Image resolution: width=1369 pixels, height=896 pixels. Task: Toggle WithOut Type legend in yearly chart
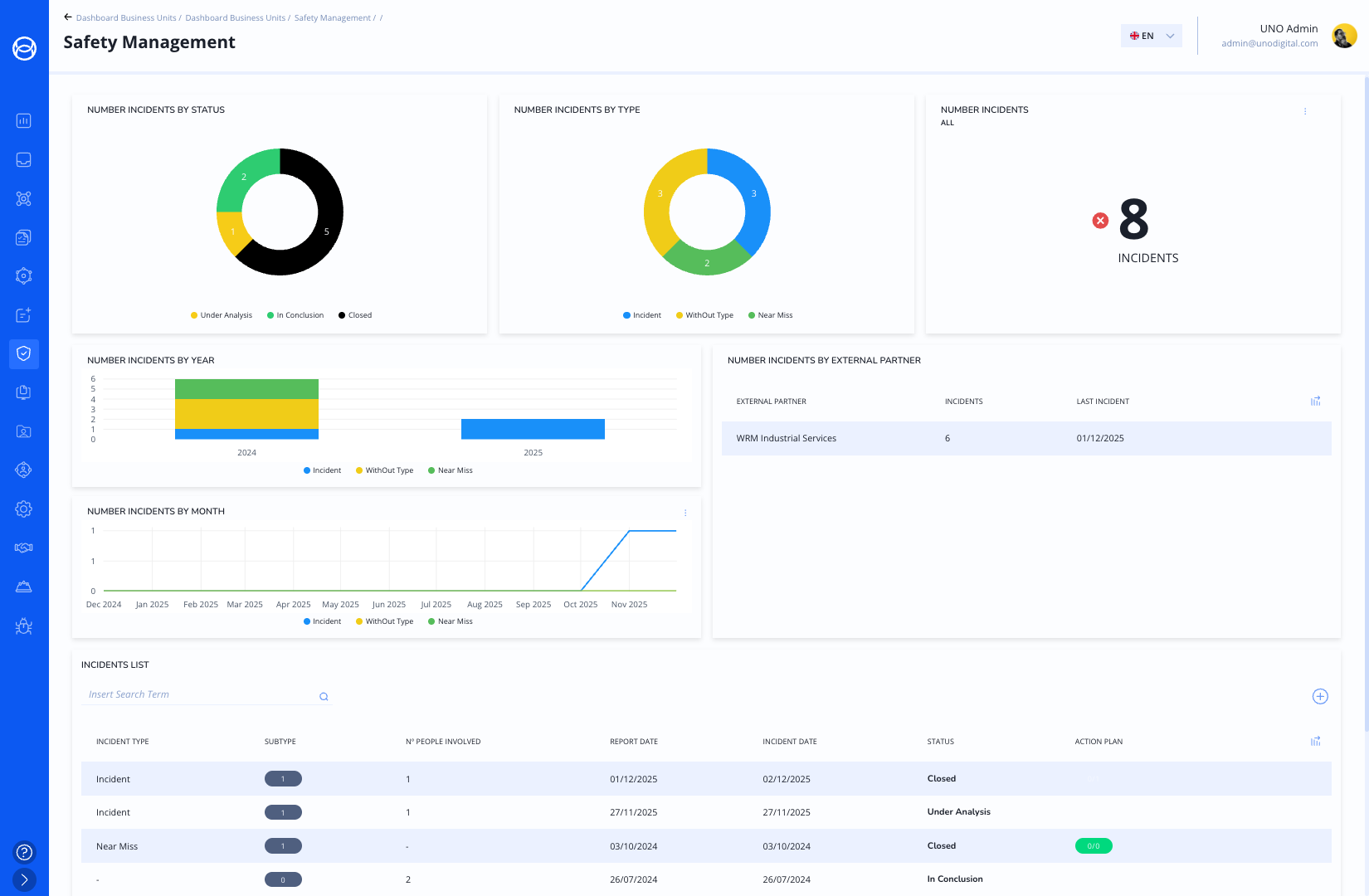[385, 470]
